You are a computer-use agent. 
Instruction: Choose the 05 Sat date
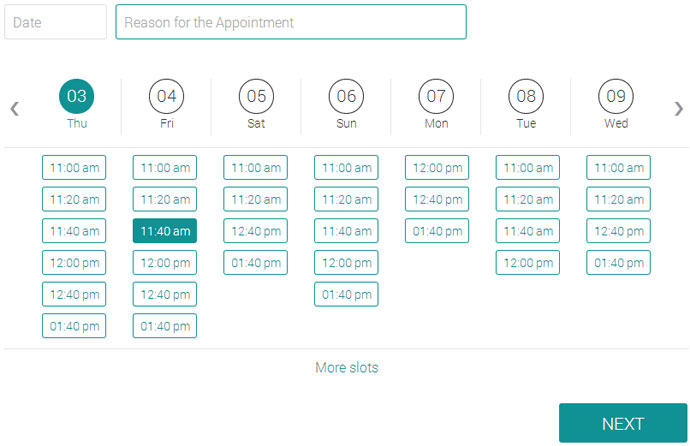coord(256,96)
